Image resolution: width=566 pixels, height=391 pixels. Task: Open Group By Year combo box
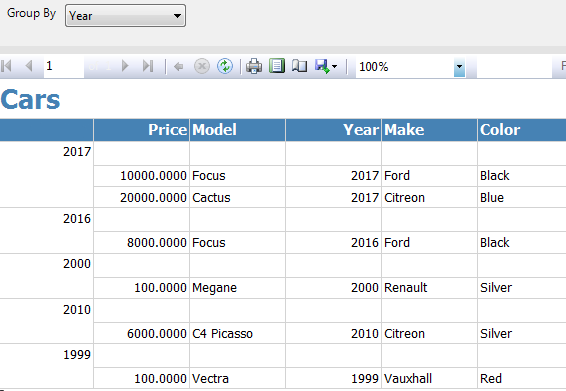pyautogui.click(x=125, y=16)
